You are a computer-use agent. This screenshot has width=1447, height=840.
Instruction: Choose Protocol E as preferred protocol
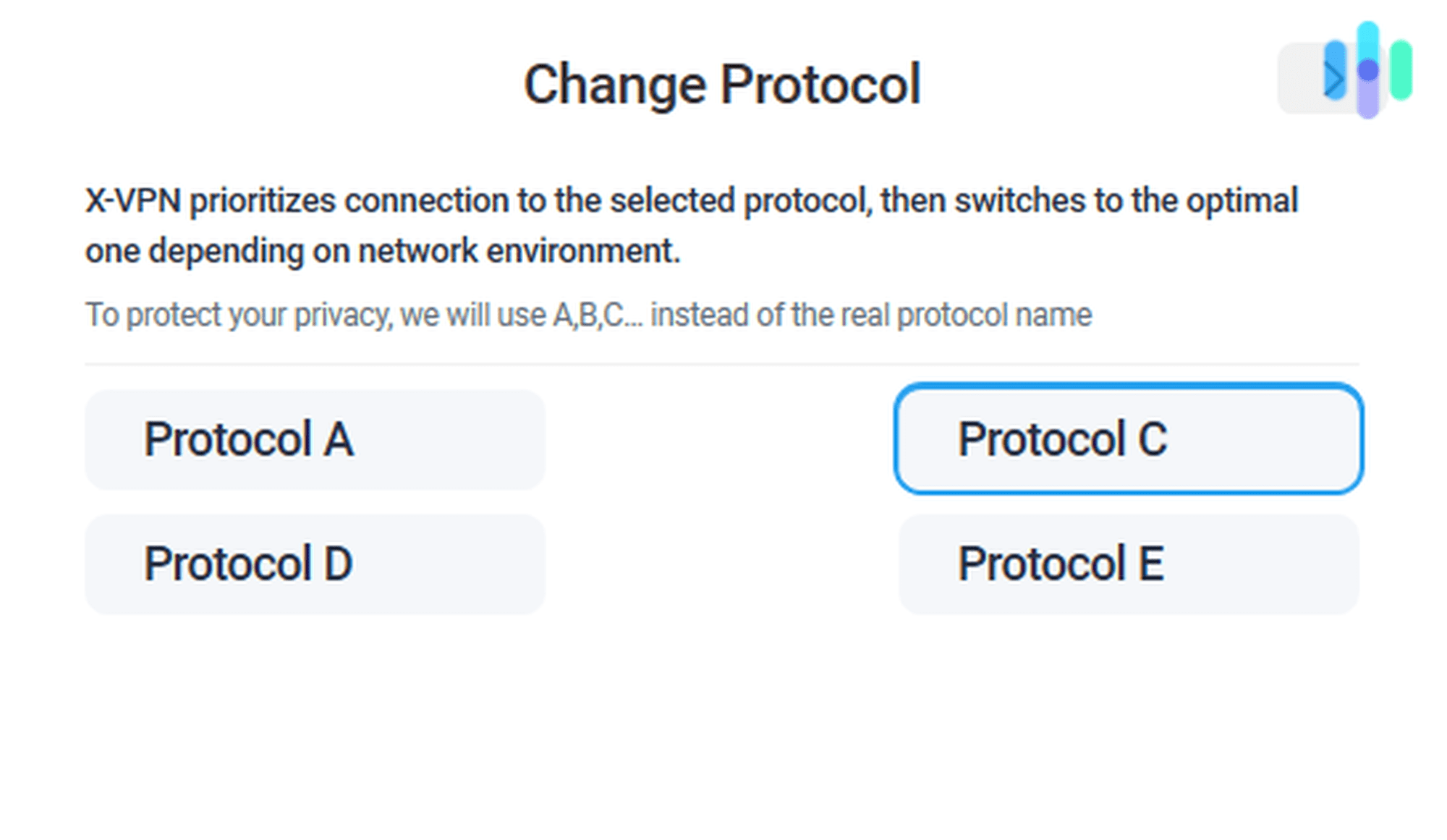pyautogui.click(x=1129, y=564)
